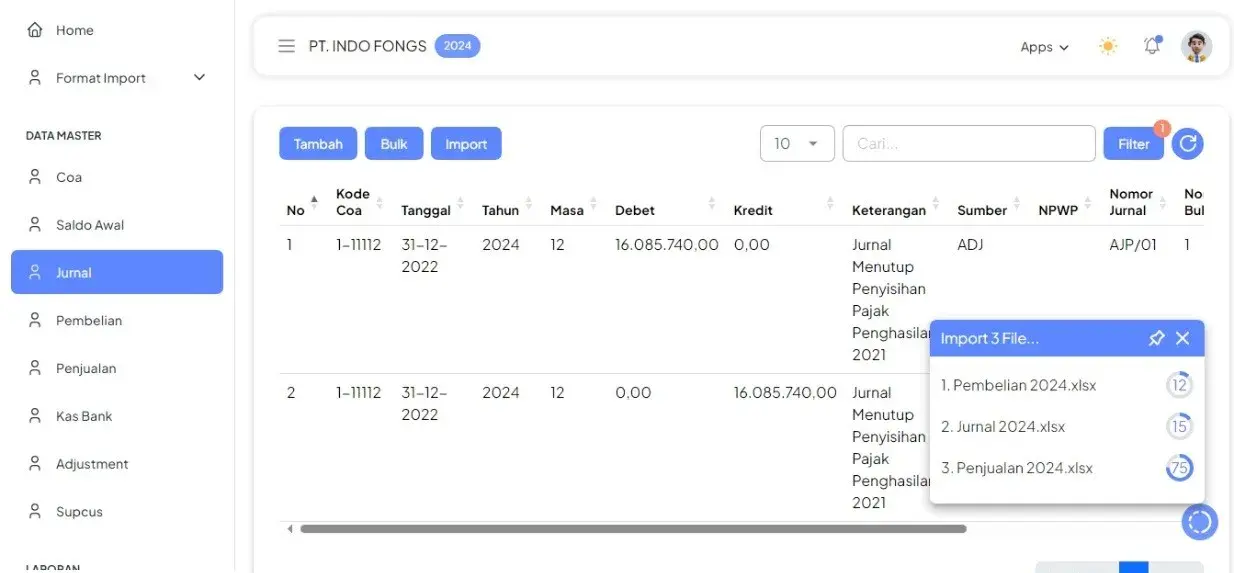This screenshot has width=1234, height=573.
Task: Sort by Tanggal column arrows
Action: point(461,203)
